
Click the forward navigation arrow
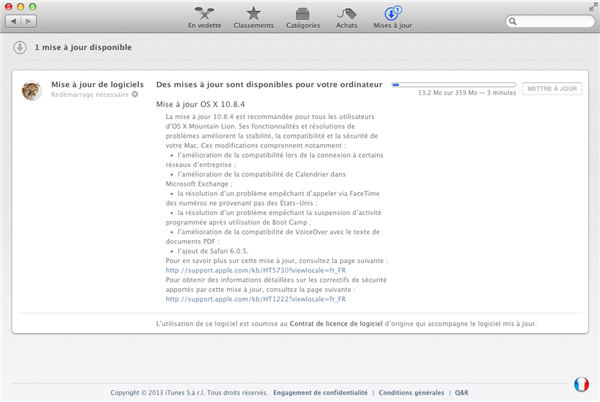click(x=29, y=21)
